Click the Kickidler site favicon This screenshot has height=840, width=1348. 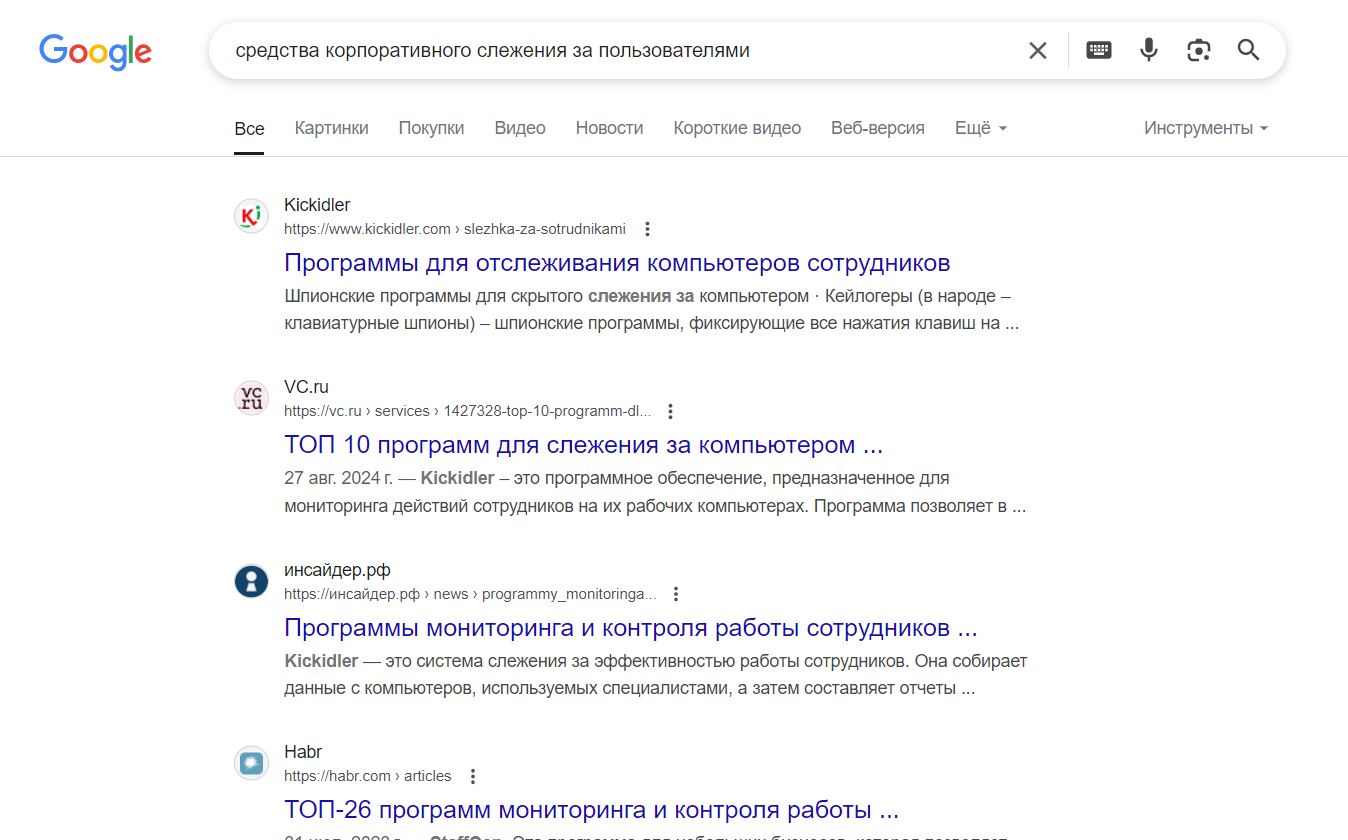tap(251, 216)
